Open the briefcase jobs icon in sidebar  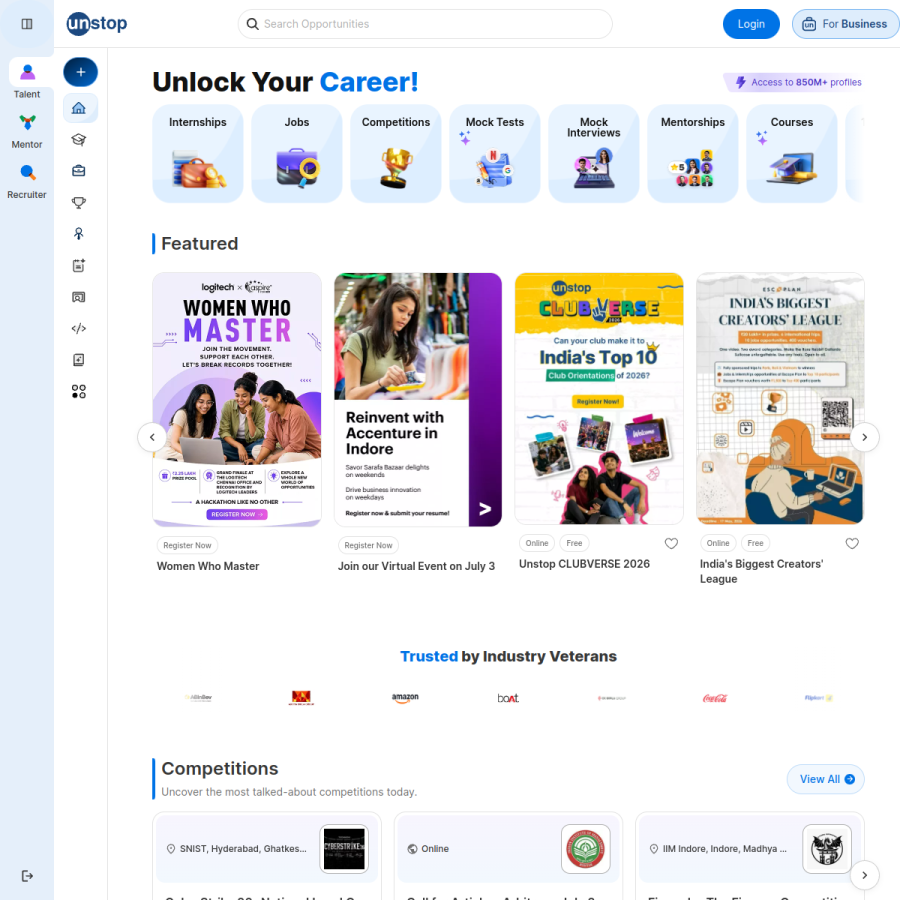pyautogui.click(x=79, y=170)
